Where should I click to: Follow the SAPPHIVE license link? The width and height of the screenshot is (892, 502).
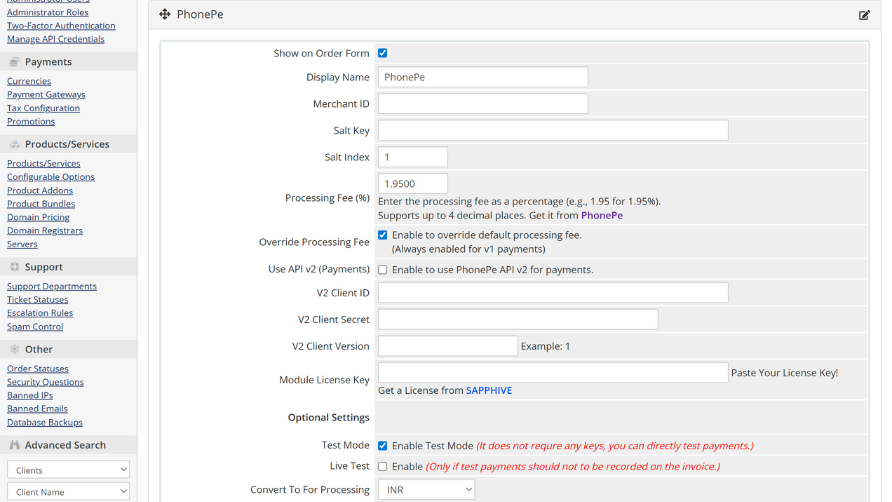(x=488, y=391)
